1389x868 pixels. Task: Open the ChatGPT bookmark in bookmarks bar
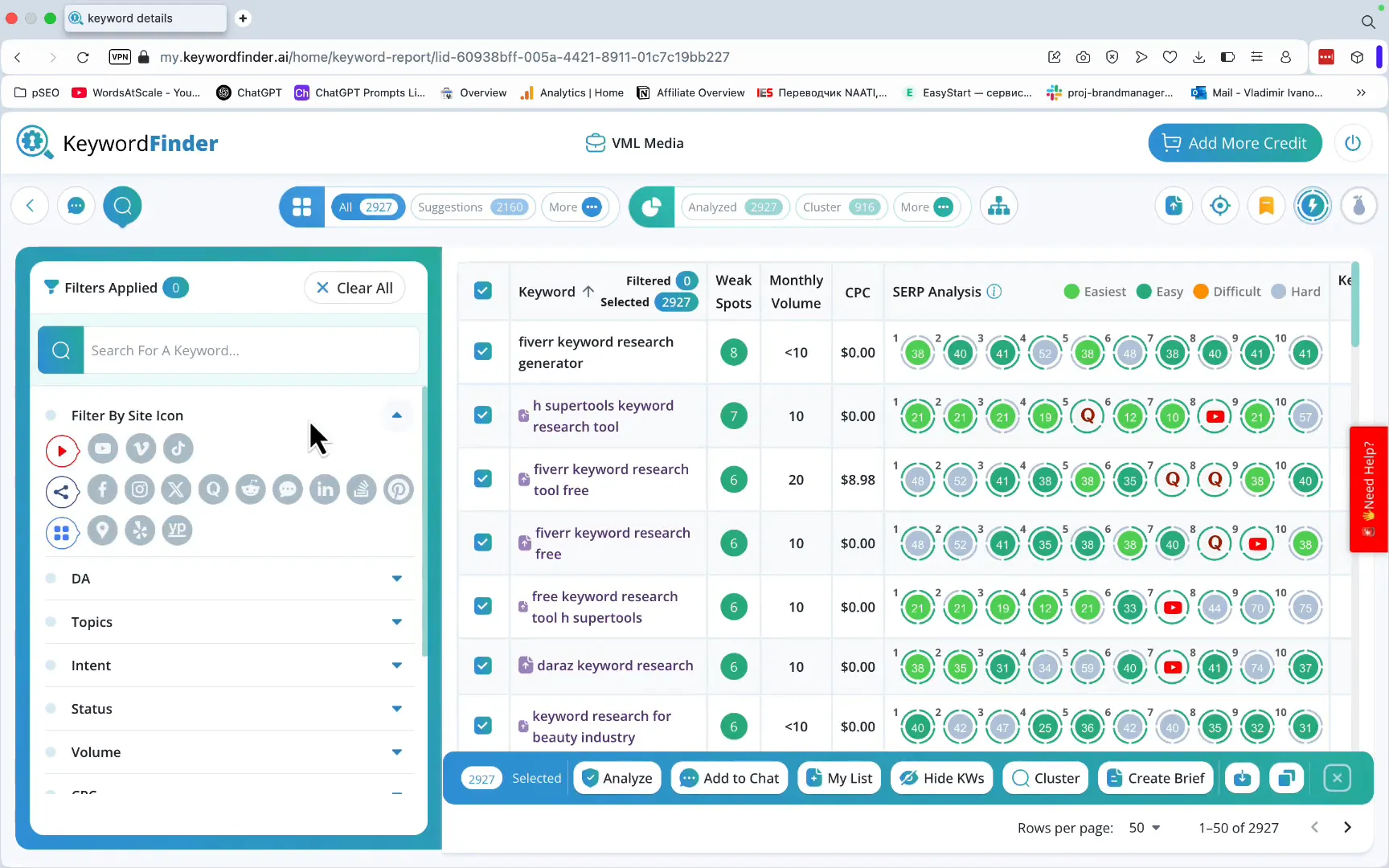[x=249, y=92]
